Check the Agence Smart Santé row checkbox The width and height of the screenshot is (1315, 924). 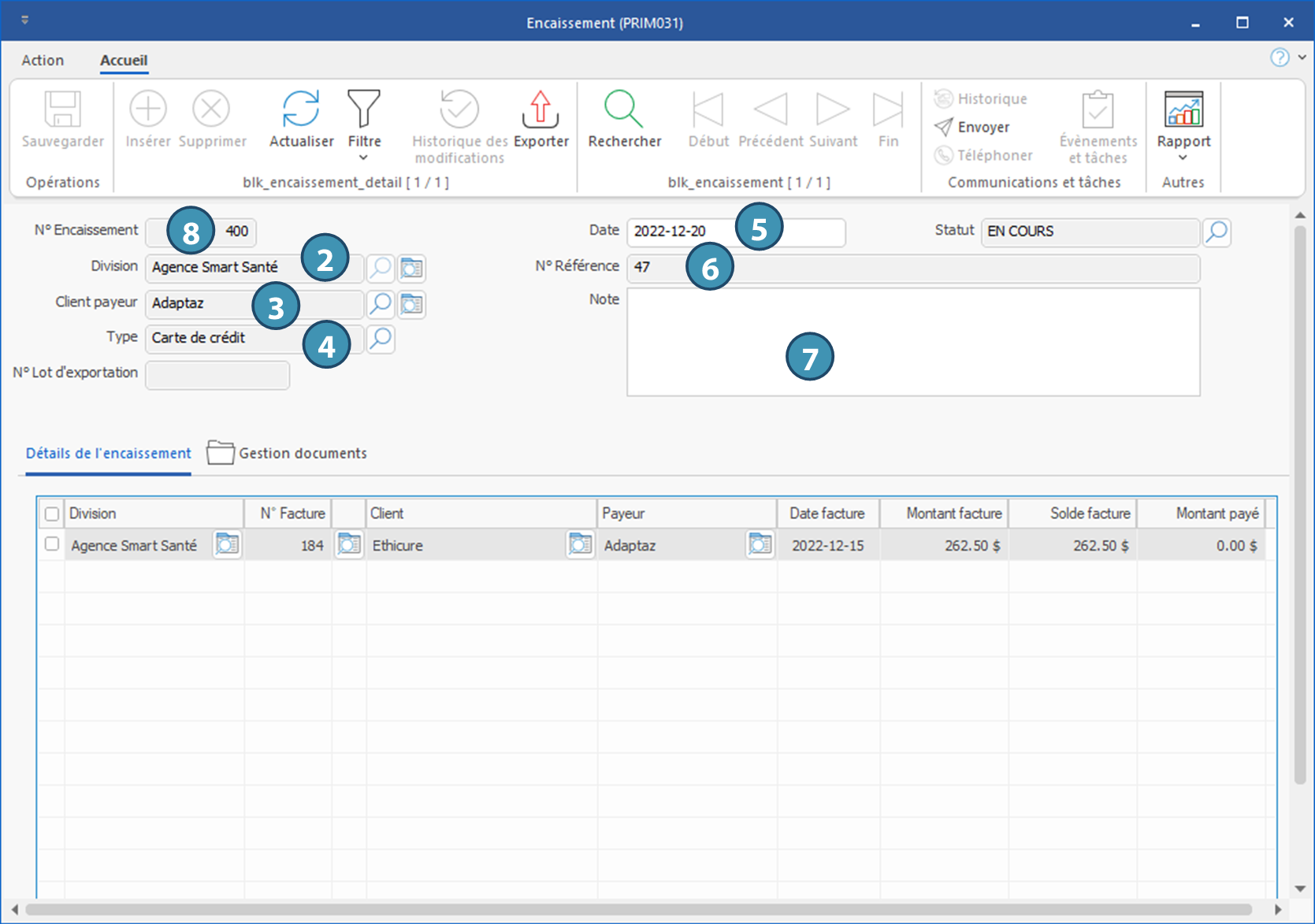coord(52,544)
